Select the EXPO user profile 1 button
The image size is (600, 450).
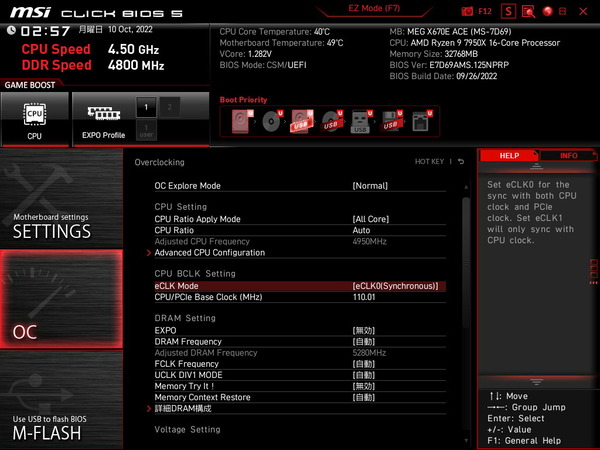(x=146, y=130)
